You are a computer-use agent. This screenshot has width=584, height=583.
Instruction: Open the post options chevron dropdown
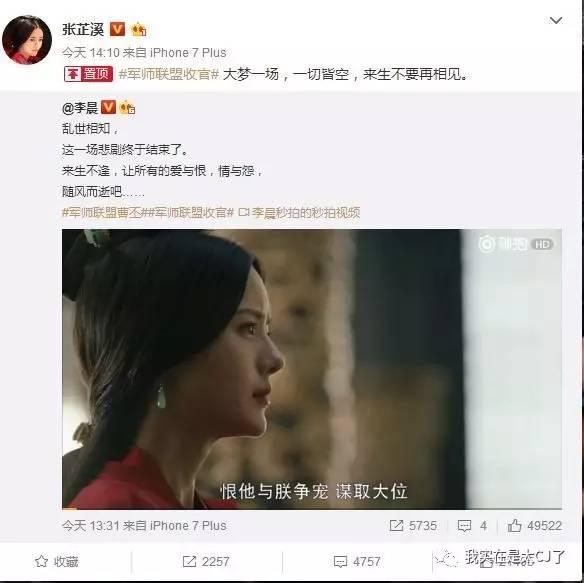[556, 20]
